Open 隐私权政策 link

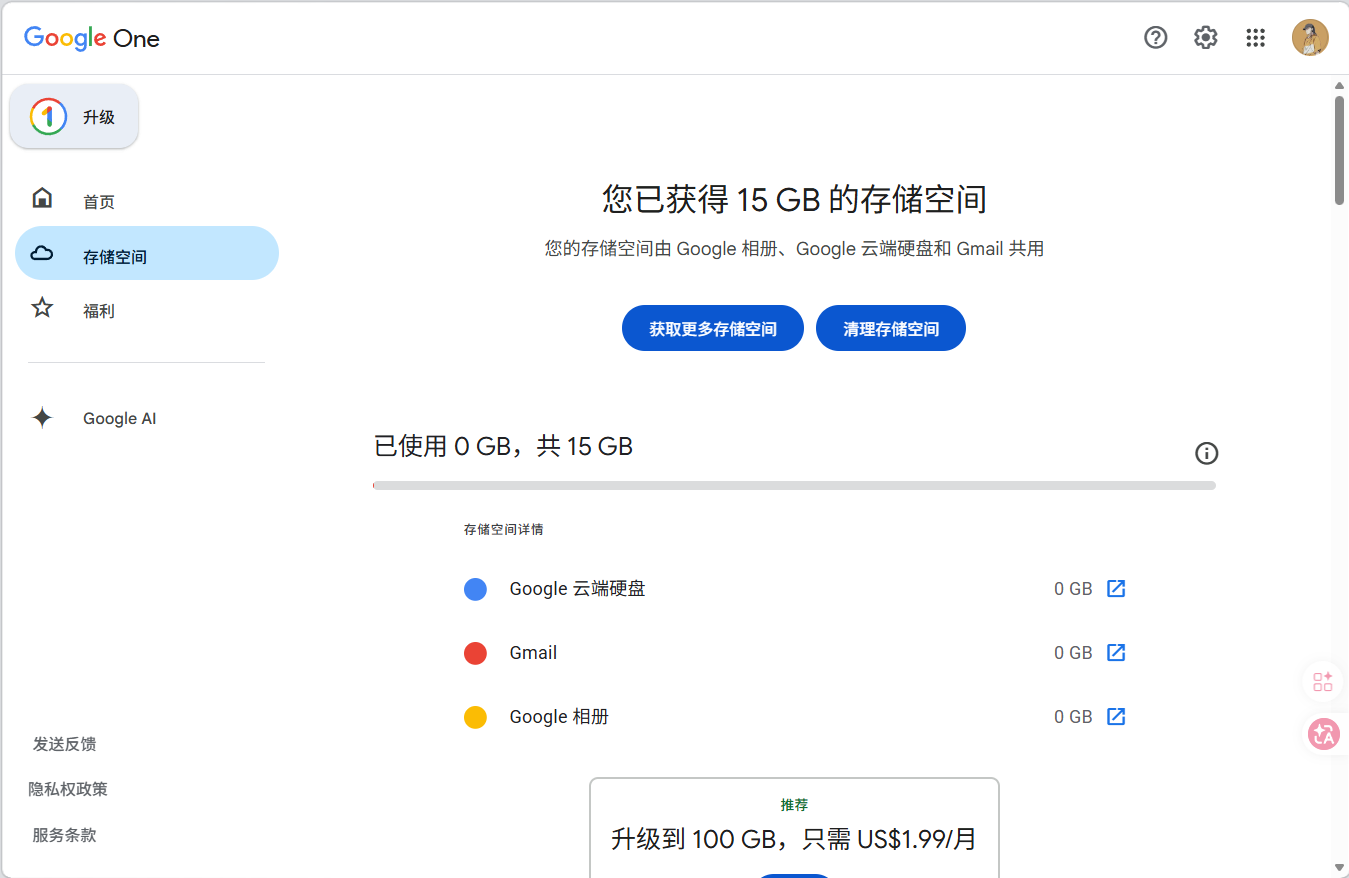point(68,789)
